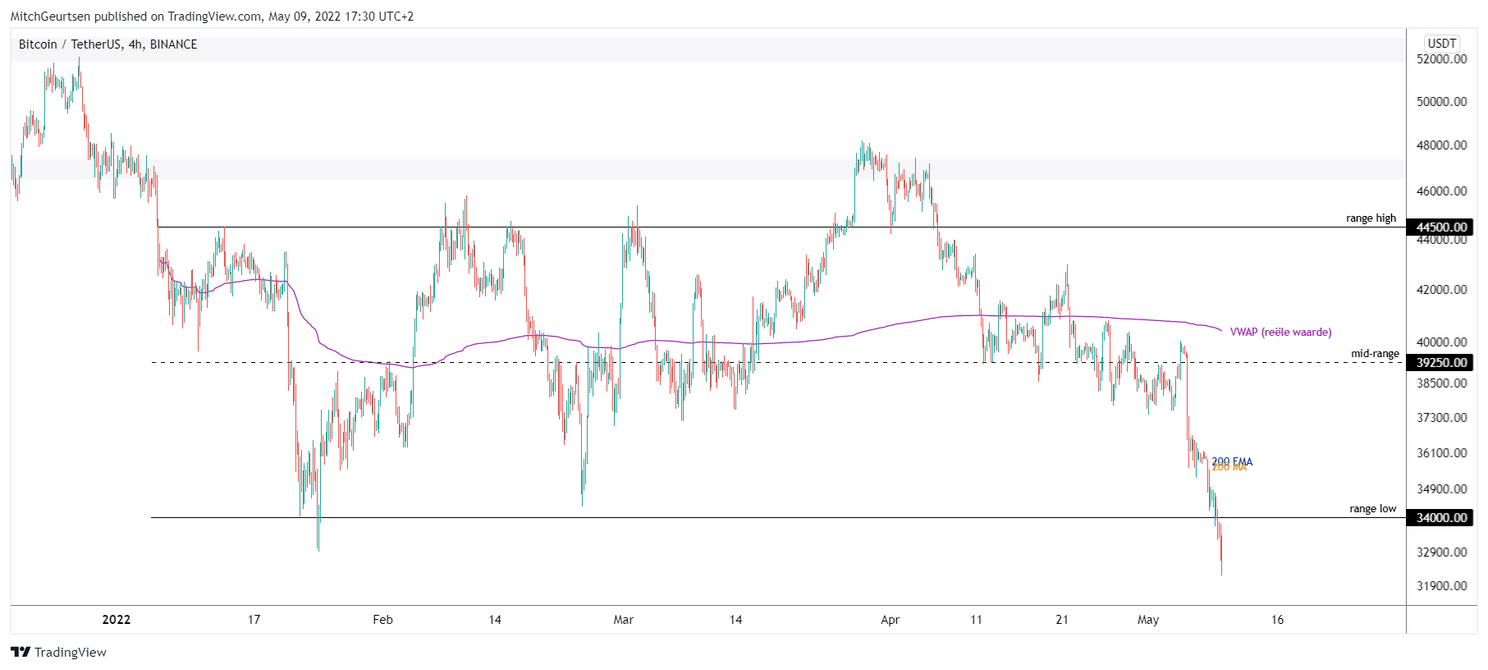Click the 'VWAP (reële waarde)' label
The width and height of the screenshot is (1488, 670).
pos(1280,331)
